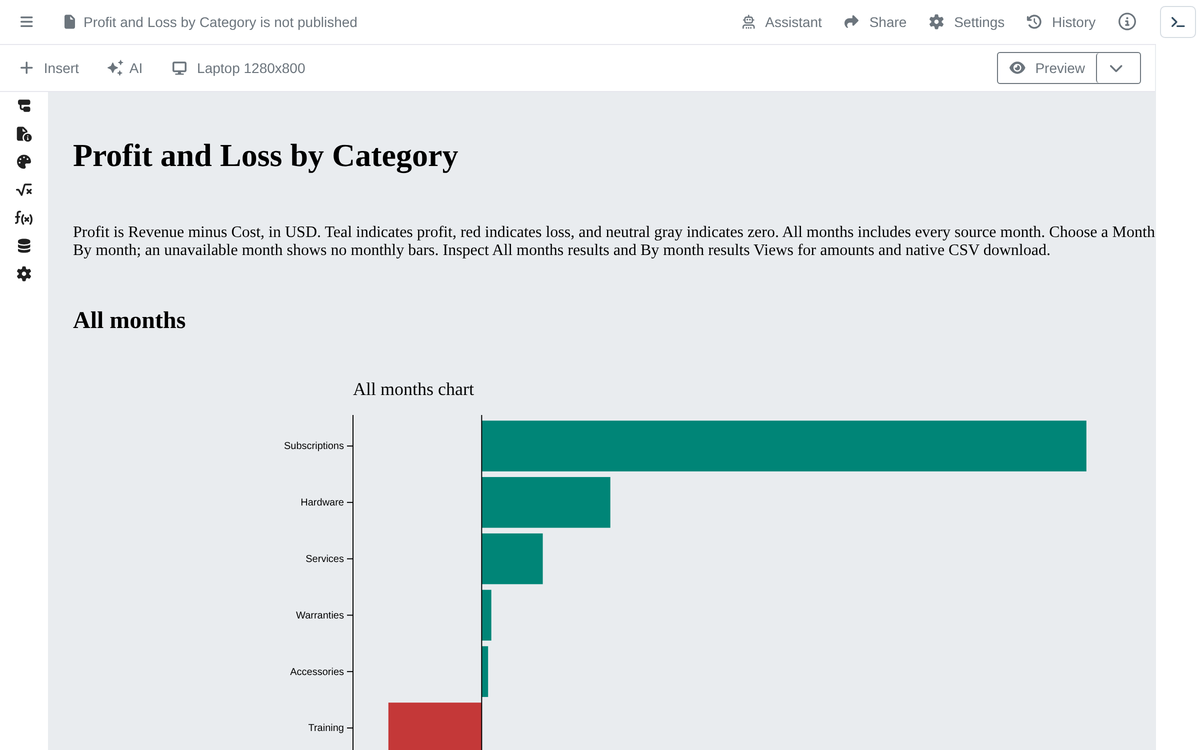Select the All months heading
The image size is (1200, 750).
[129, 320]
